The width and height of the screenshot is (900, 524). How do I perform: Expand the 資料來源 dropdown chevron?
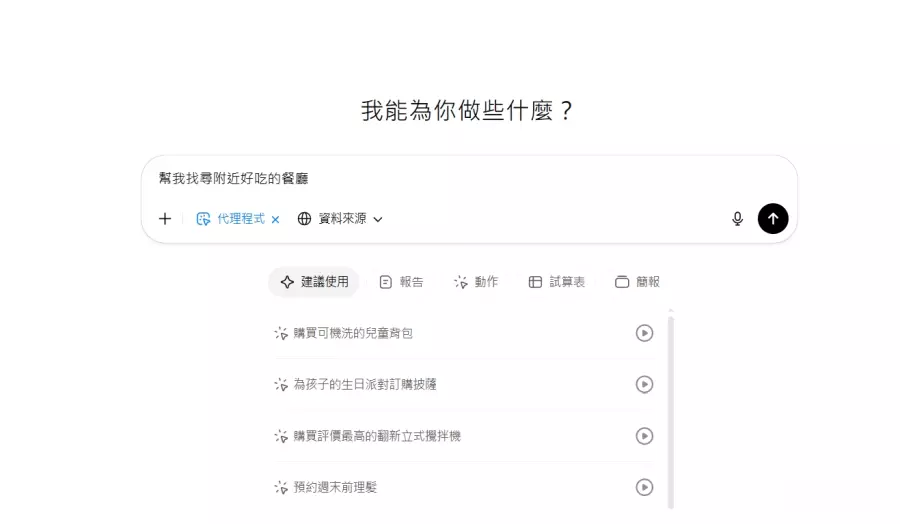(x=378, y=219)
